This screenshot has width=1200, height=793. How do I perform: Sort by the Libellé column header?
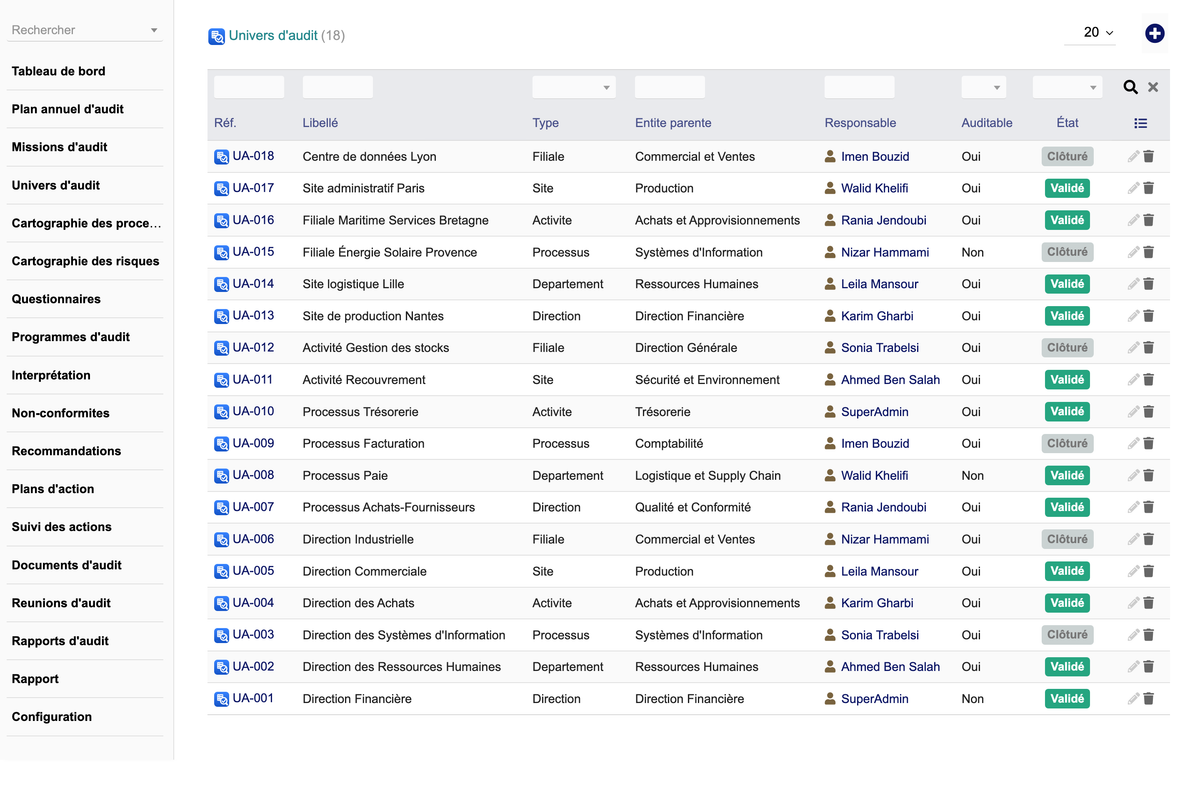320,123
